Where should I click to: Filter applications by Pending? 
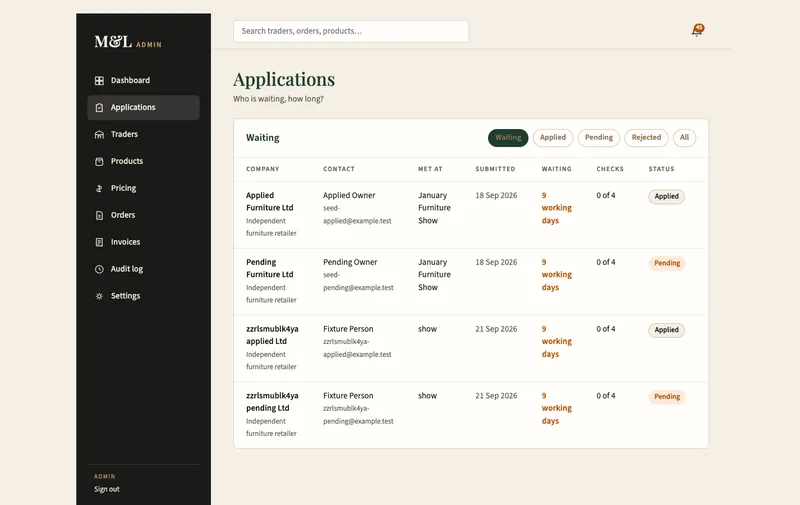pos(598,138)
